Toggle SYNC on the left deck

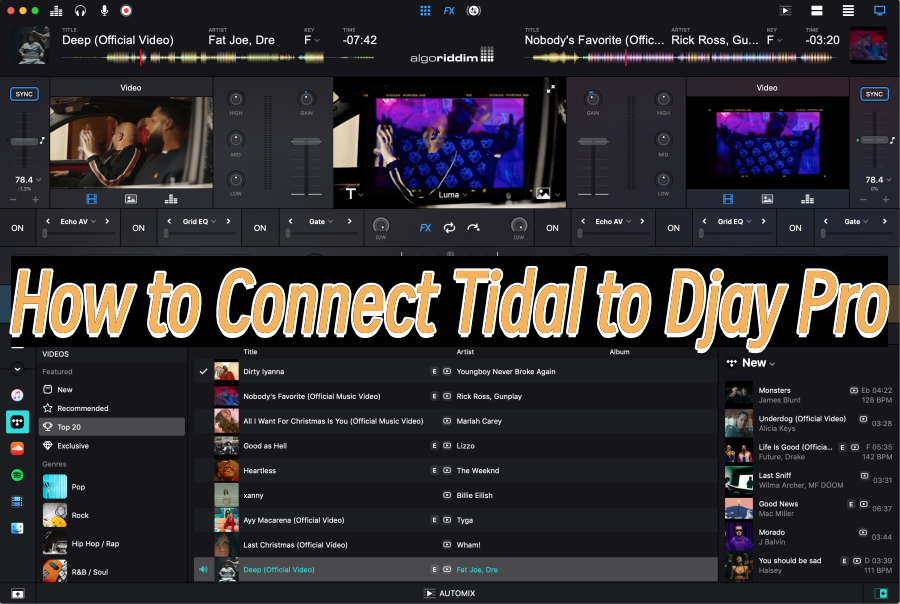(24, 94)
